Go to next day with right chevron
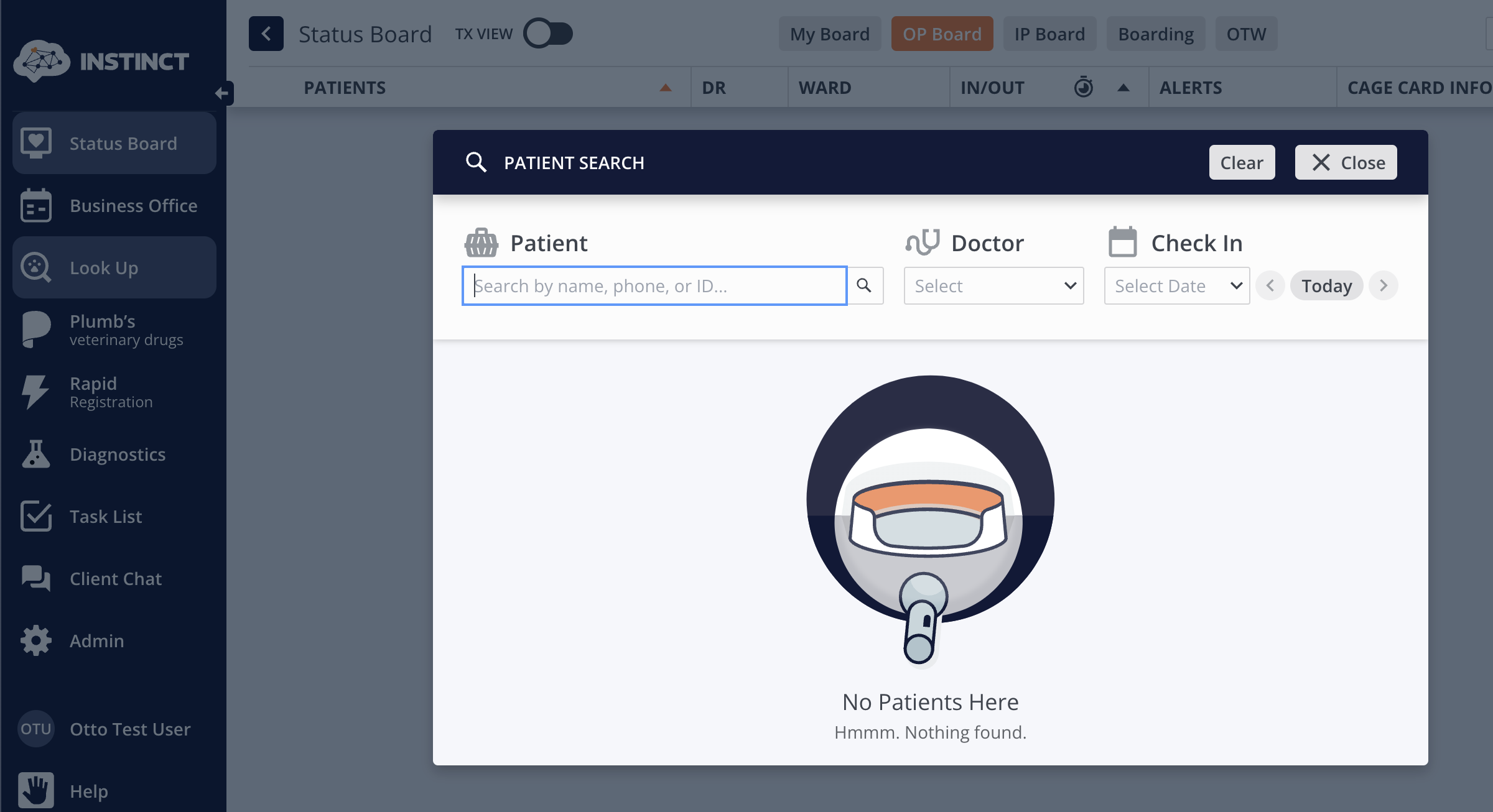The image size is (1493, 812). (1384, 285)
